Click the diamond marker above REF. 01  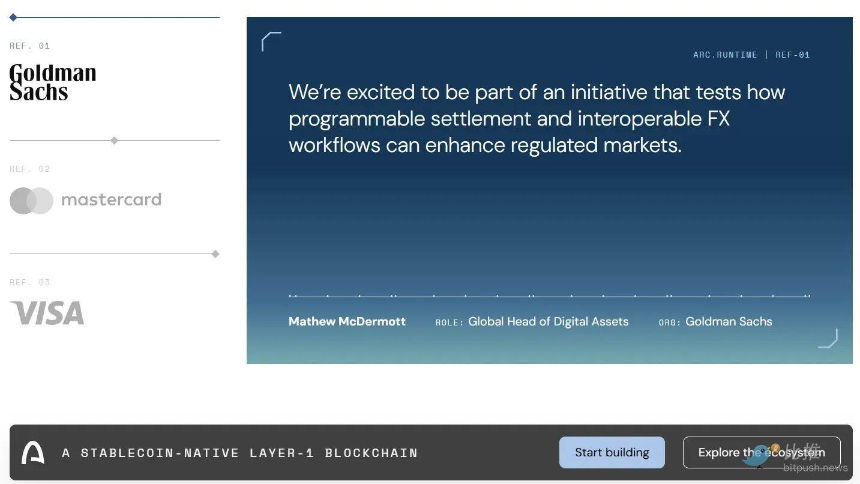pyautogui.click(x=13, y=18)
